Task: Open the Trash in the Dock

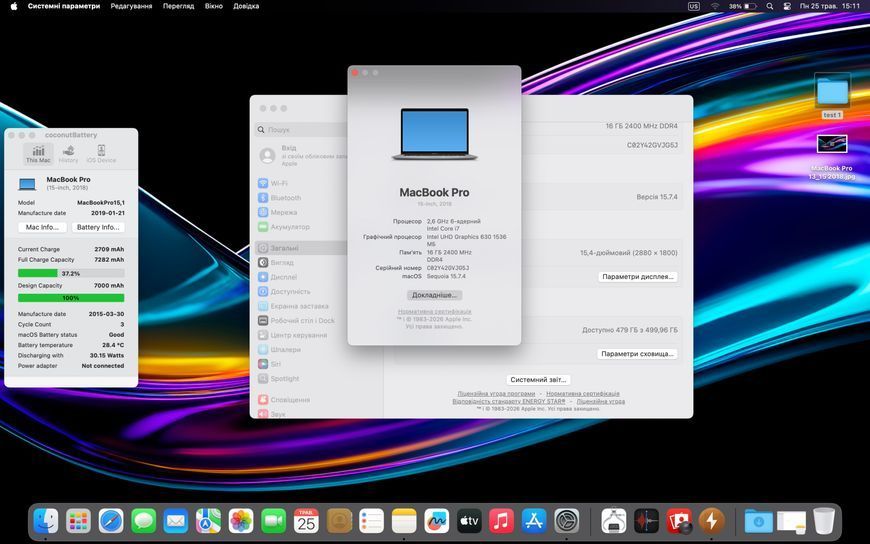Action: tap(824, 521)
